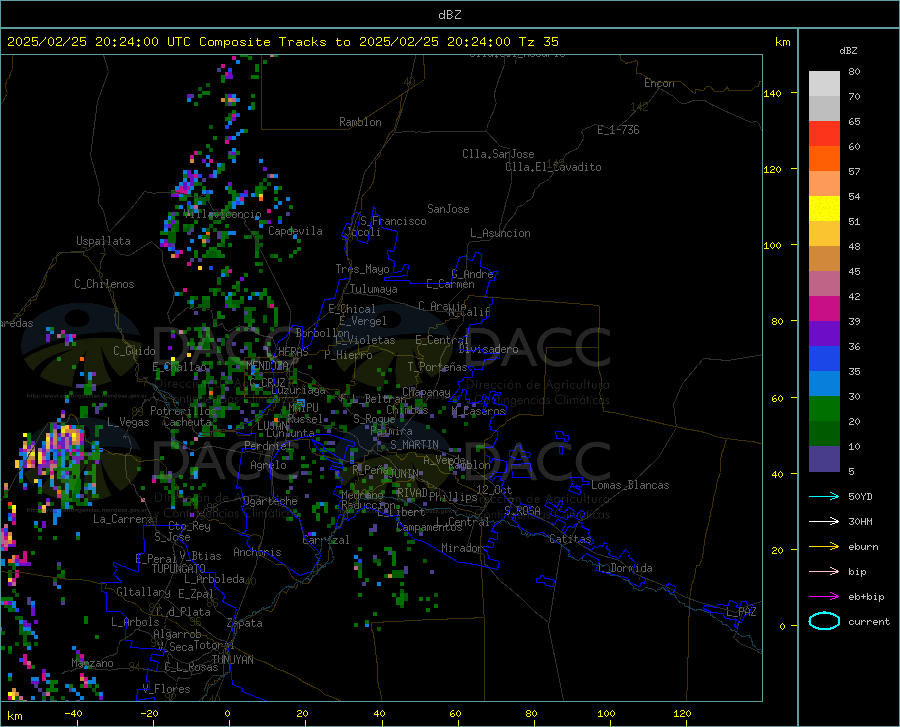Click the Clla.SanJose map label

coord(498,154)
